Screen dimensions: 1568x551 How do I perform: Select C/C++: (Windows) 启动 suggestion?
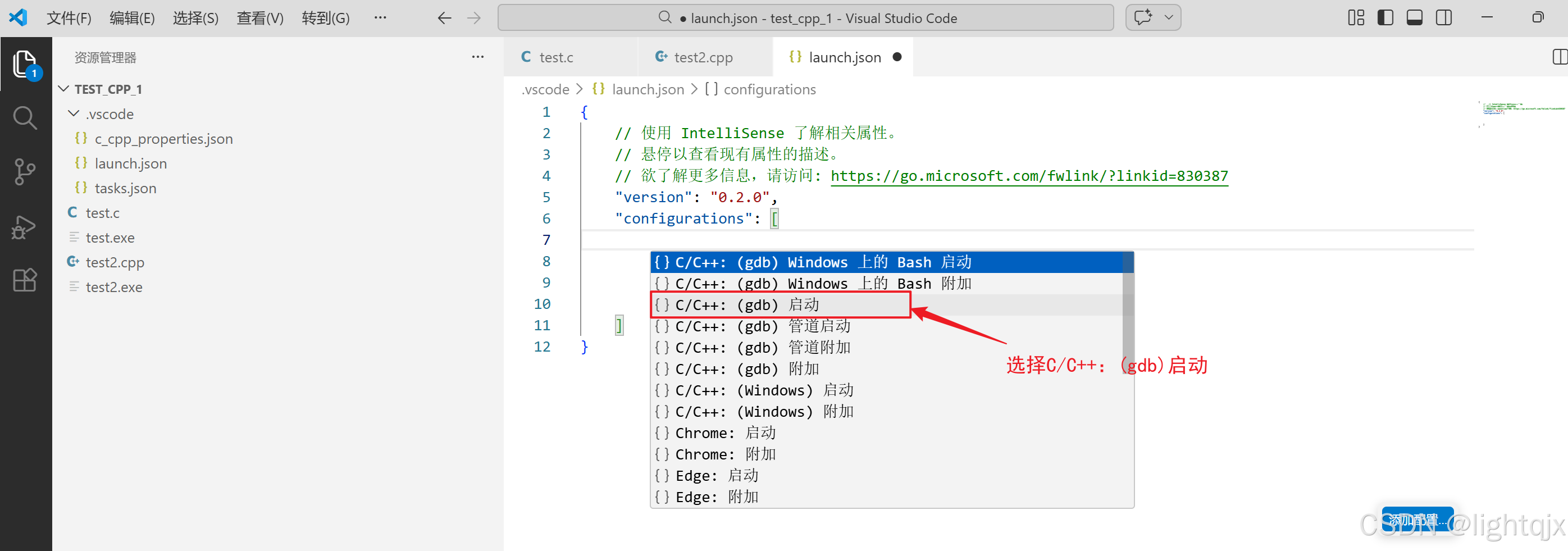click(887, 390)
